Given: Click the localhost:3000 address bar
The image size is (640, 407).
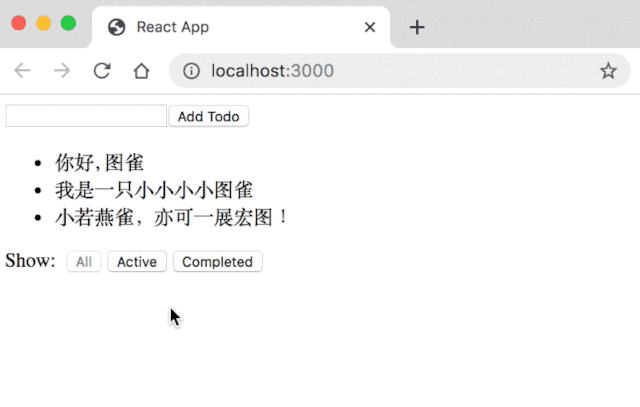Looking at the screenshot, I should click(400, 71).
